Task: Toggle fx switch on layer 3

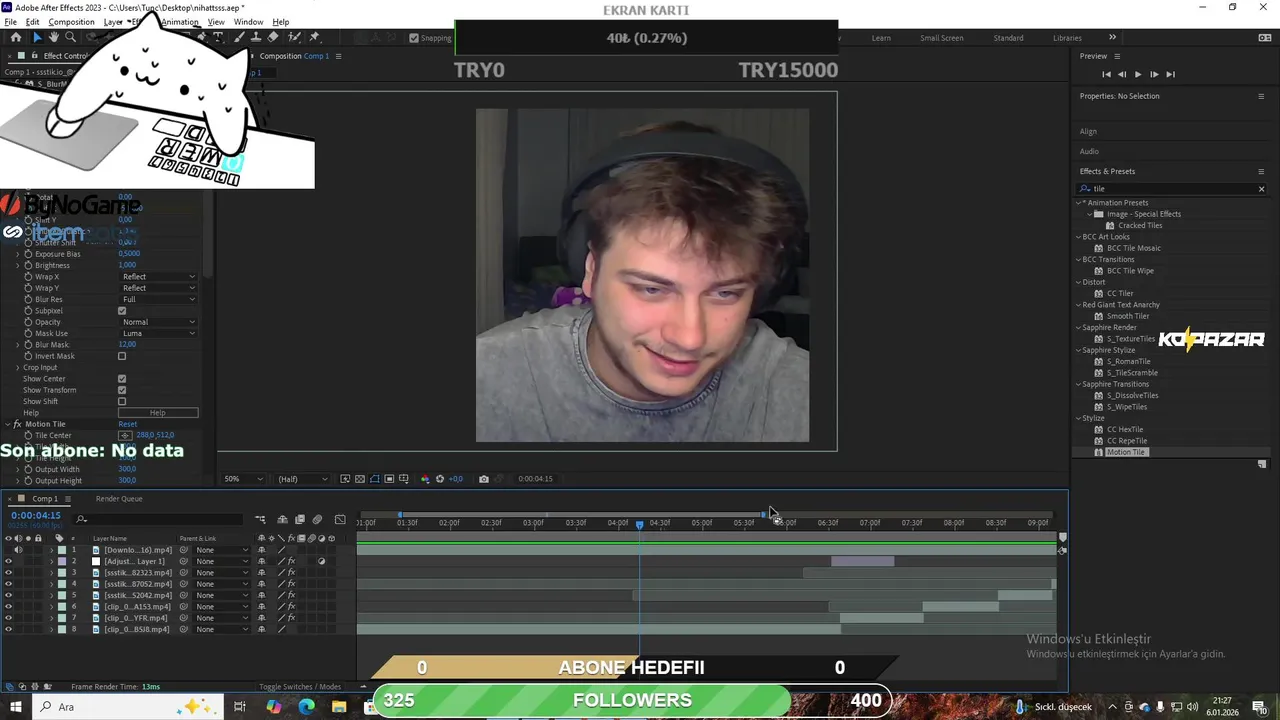Action: pos(291,573)
